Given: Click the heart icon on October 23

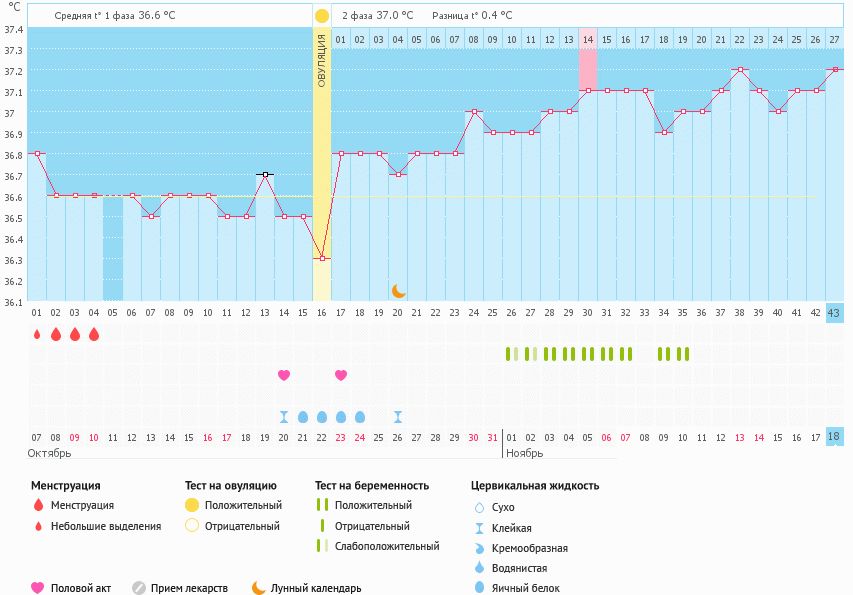Looking at the screenshot, I should tap(341, 375).
